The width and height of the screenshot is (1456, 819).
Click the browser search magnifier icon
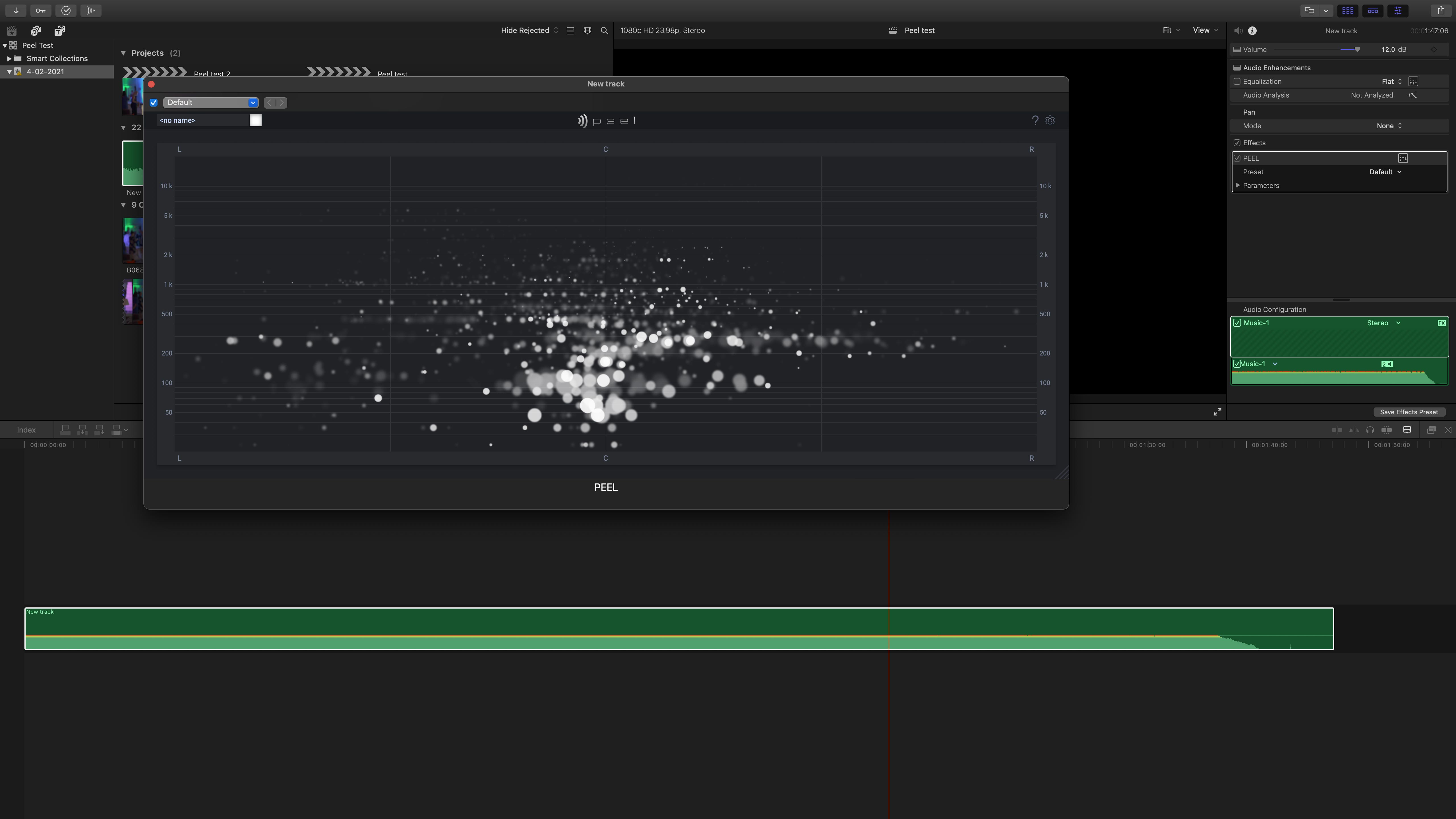[x=604, y=30]
